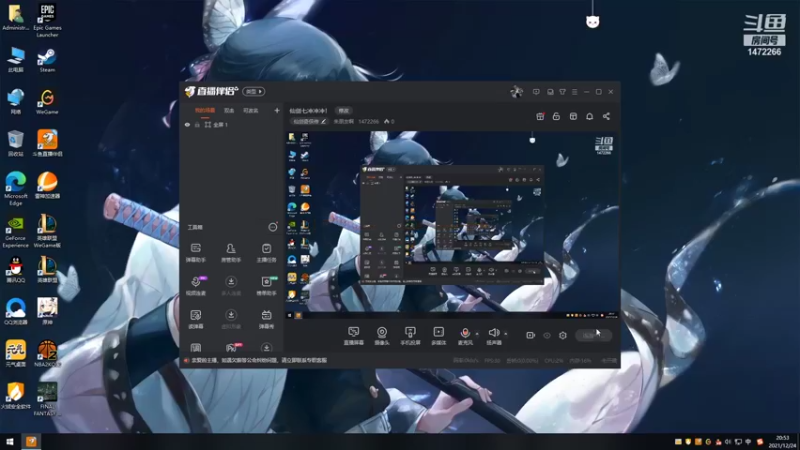This screenshot has height=450, width=800.
Task: Open the mail inbox icon in title bar
Action: click(x=550, y=92)
